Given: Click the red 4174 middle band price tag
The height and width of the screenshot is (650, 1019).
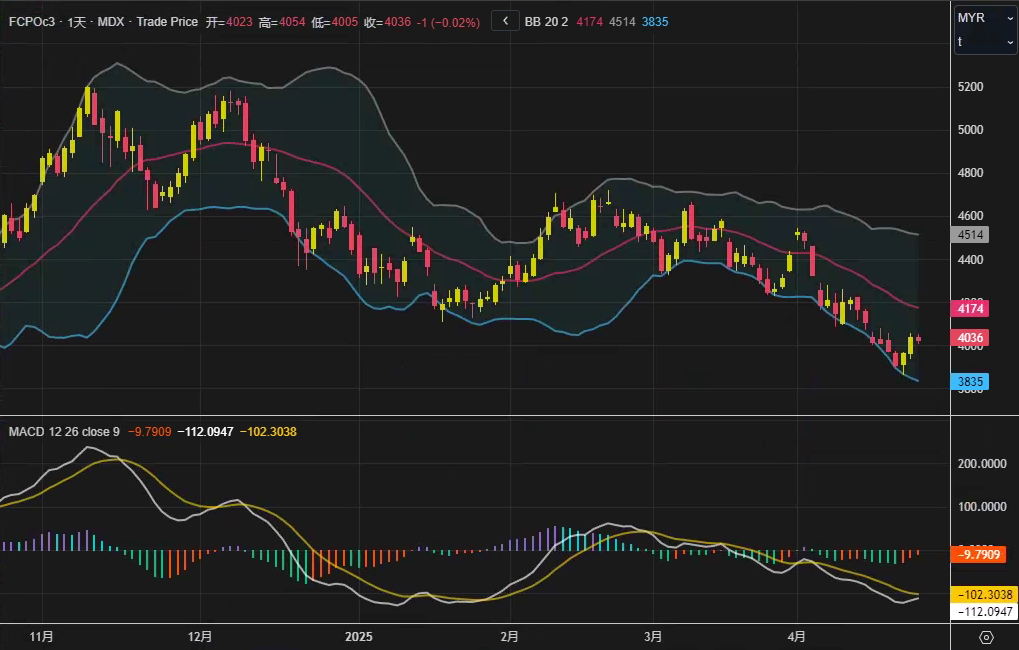Looking at the screenshot, I should (971, 309).
